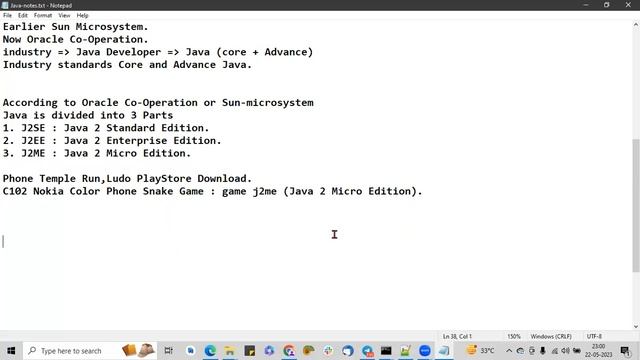This screenshot has width=640, height=360.
Task: Open the Format menu
Action: [43, 16]
